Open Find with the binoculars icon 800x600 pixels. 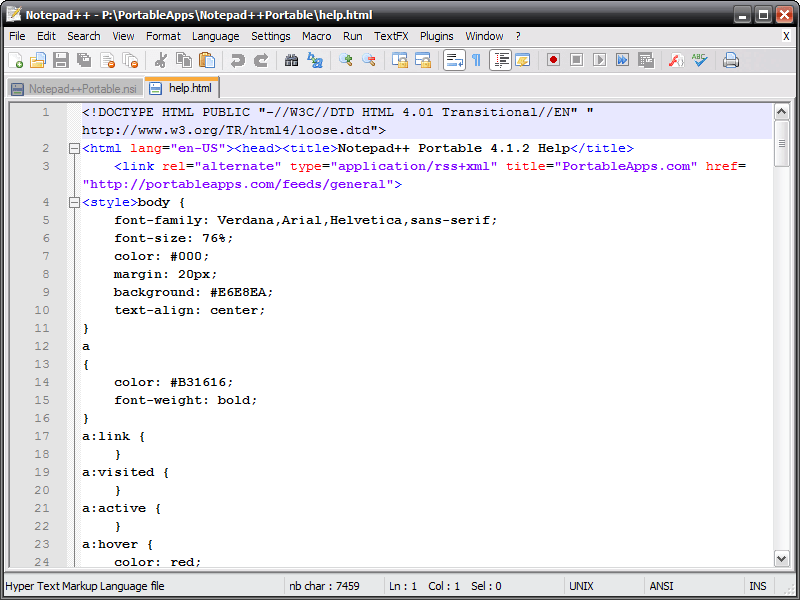coord(291,60)
